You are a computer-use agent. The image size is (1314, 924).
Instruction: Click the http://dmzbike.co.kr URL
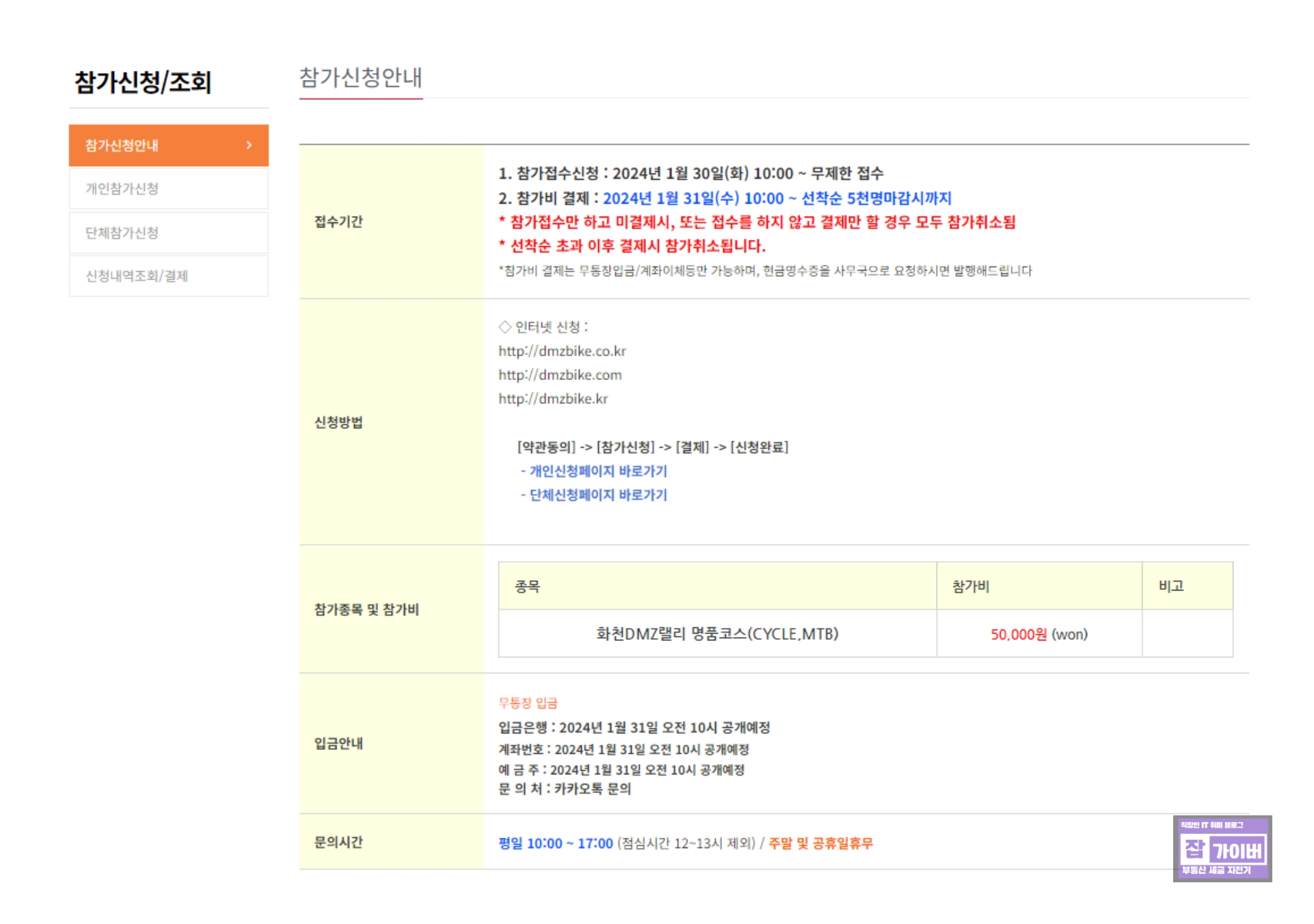pyautogui.click(x=561, y=351)
